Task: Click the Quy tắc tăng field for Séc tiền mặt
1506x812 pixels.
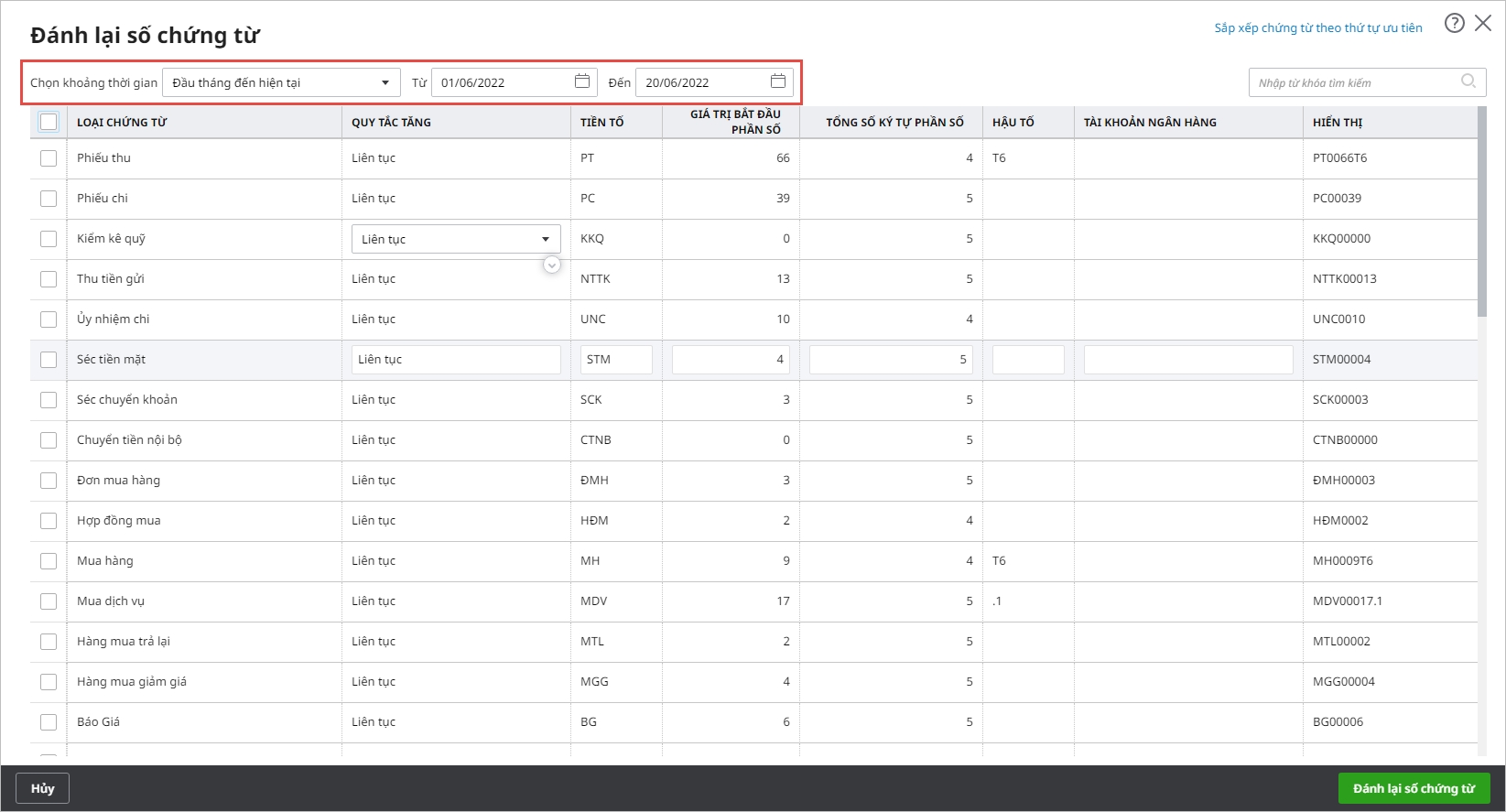Action: [x=455, y=360]
